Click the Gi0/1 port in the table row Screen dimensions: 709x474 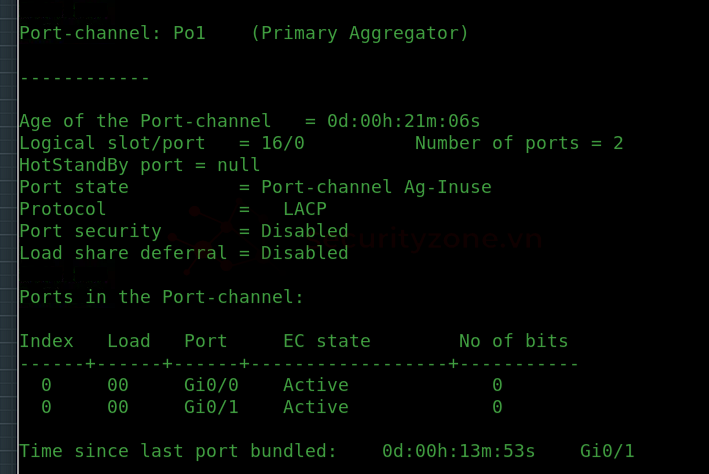click(x=211, y=407)
